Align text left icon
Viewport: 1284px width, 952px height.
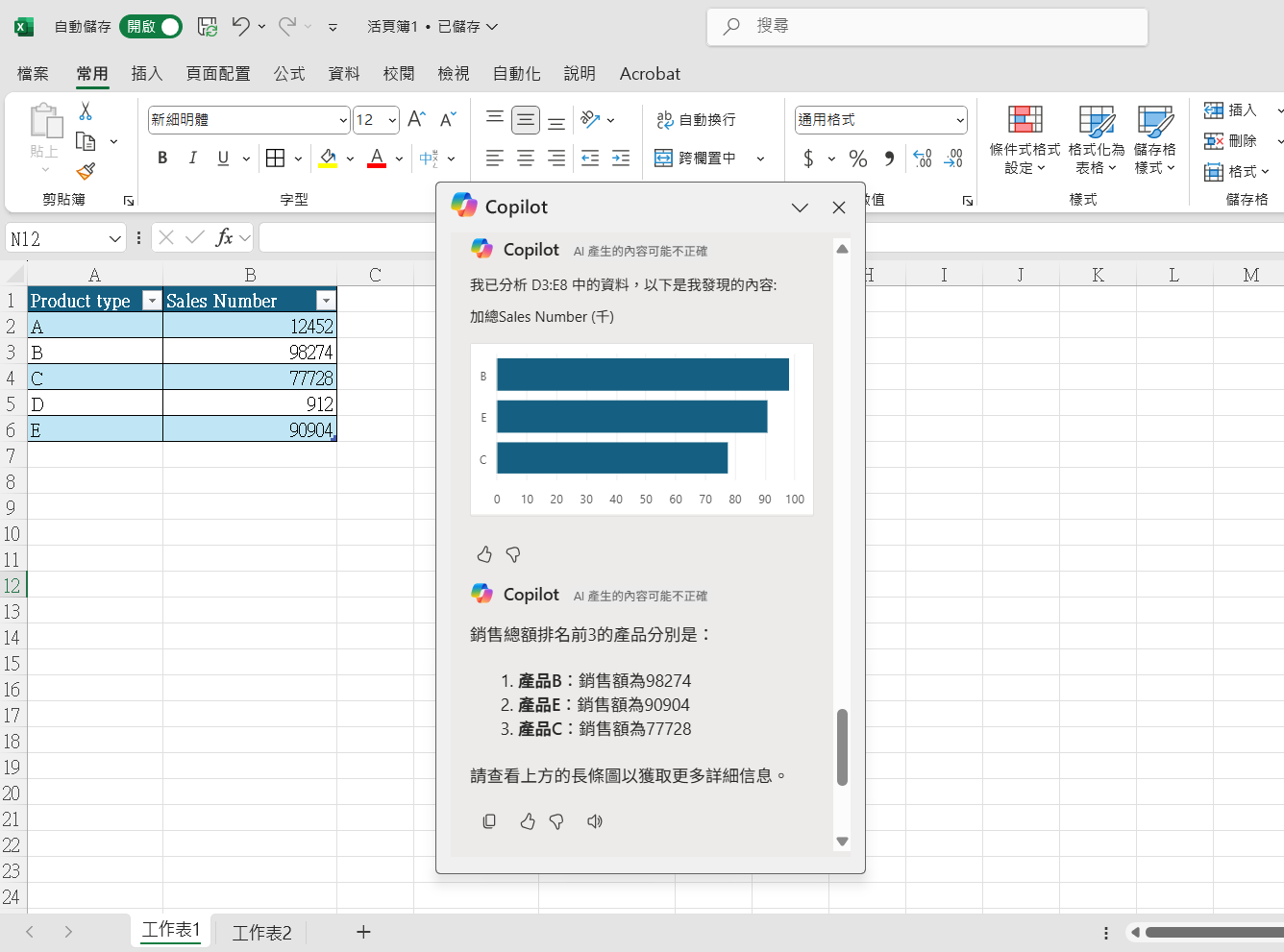point(495,158)
